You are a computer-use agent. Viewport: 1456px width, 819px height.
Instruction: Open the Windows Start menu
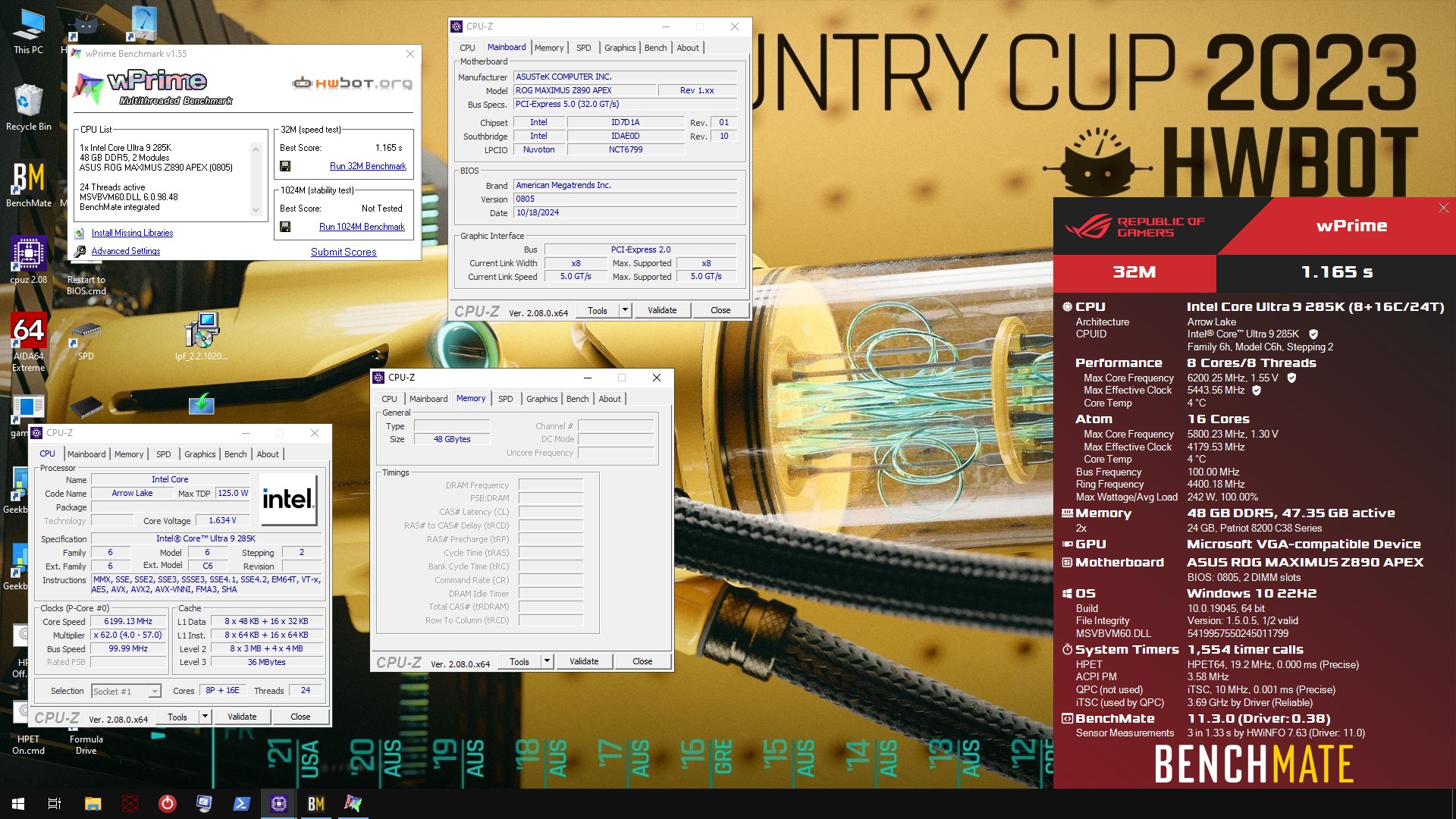pyautogui.click(x=18, y=804)
